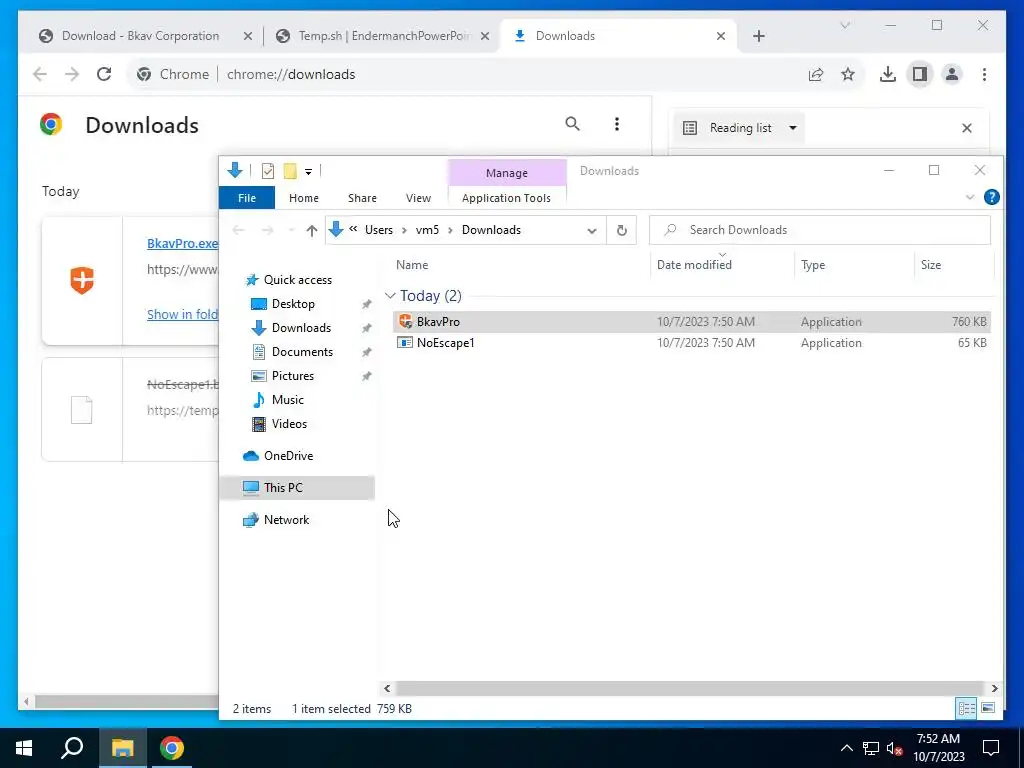The width and height of the screenshot is (1024, 768).
Task: Sort by Name column header
Action: coord(412,264)
